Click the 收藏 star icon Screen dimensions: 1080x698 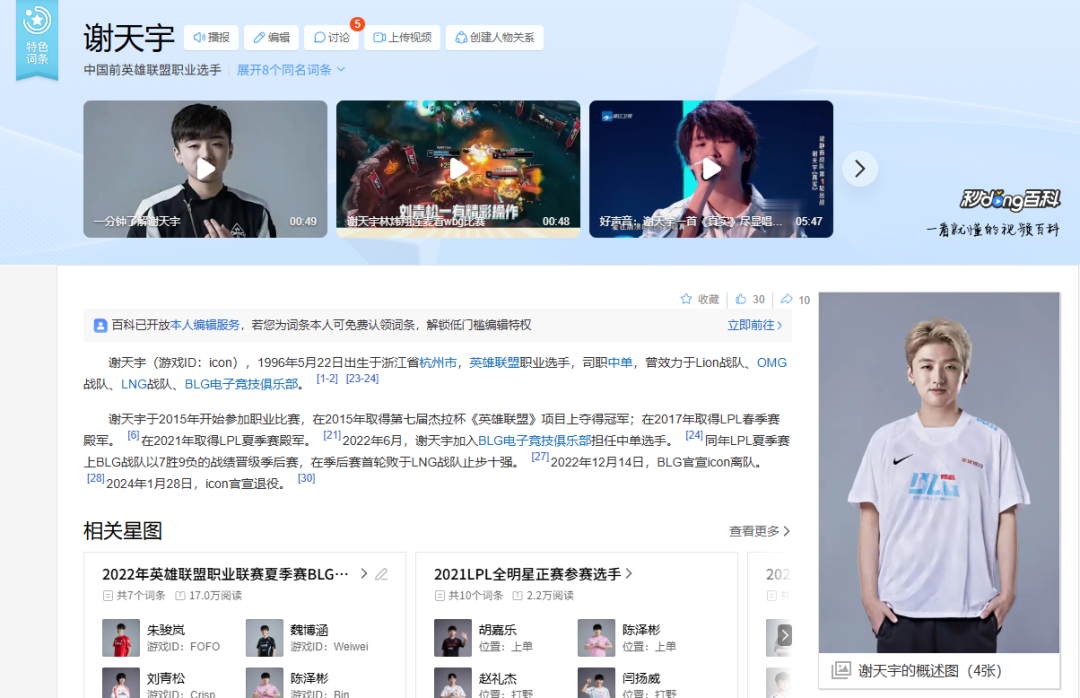click(x=686, y=299)
